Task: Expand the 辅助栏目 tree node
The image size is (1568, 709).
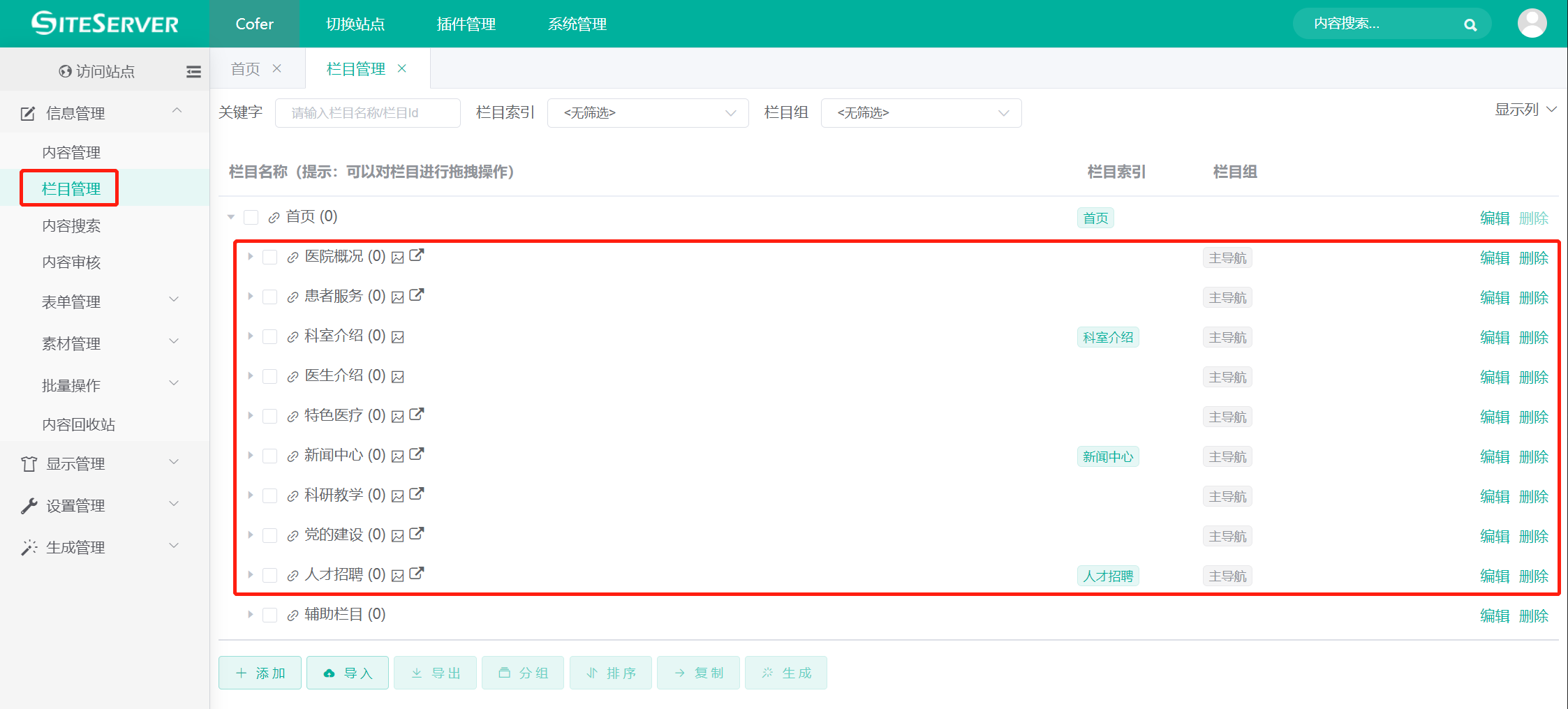Action: [250, 615]
